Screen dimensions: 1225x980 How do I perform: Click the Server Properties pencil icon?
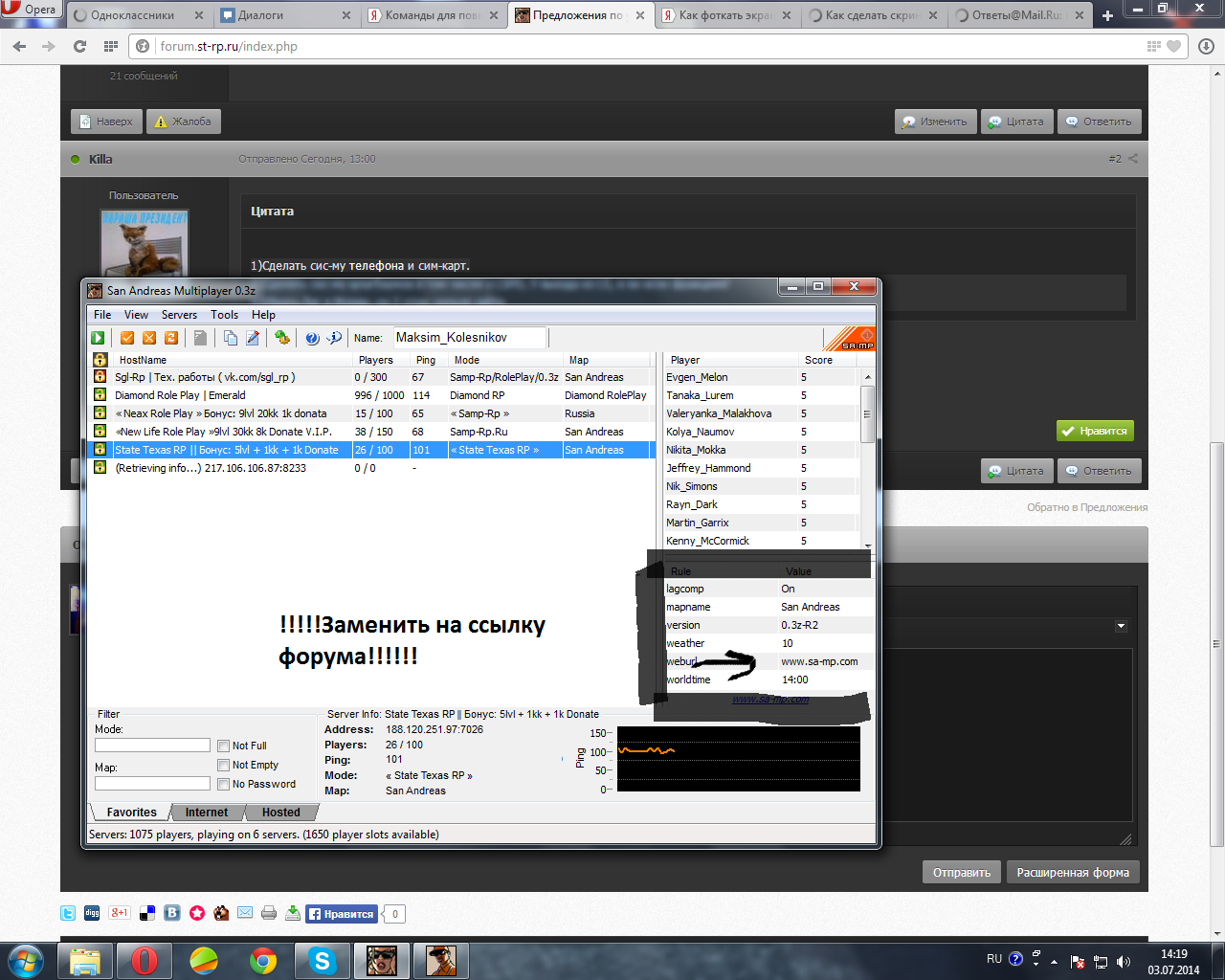click(253, 338)
